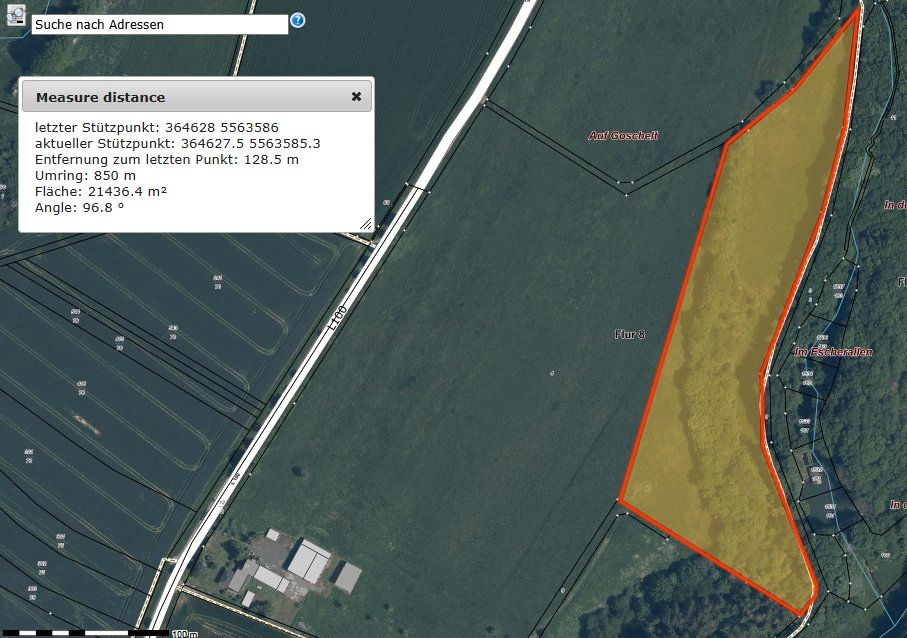Click the polygon's top vertex point
This screenshot has height=638, width=907.
point(857,12)
